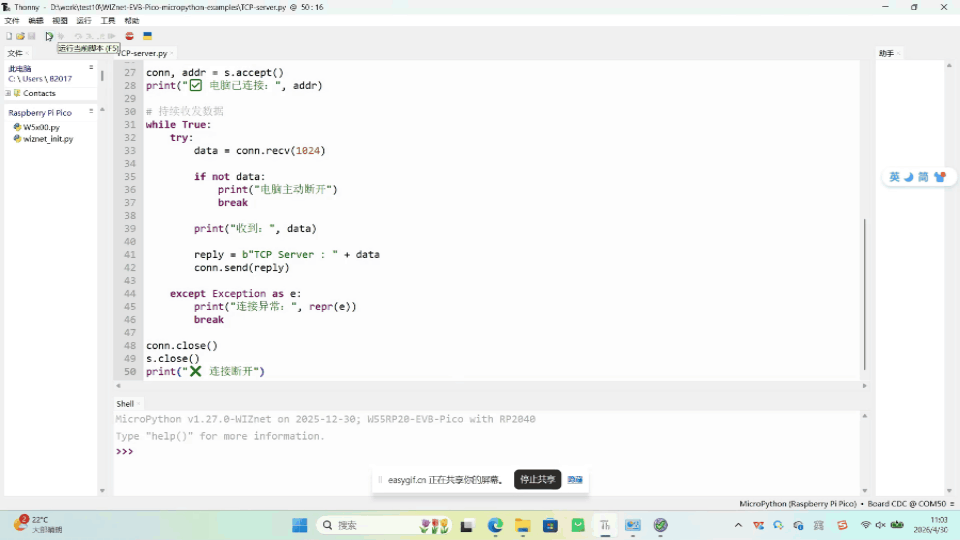Open Raspberry Pi Pico pane options menu

click(x=91, y=111)
